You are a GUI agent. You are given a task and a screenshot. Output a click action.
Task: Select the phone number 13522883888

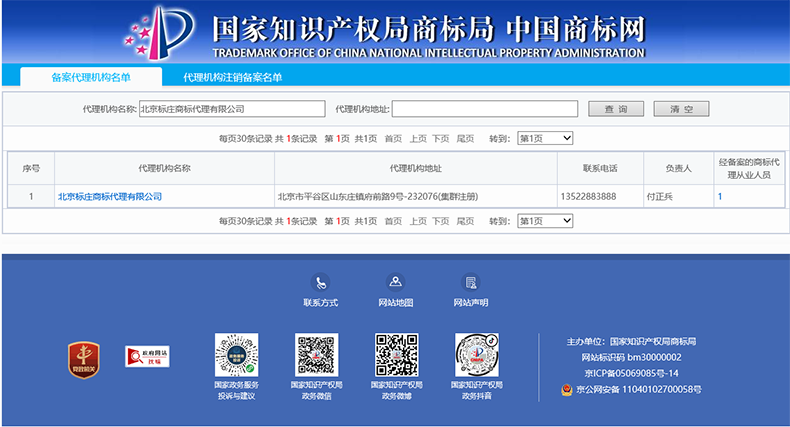588,196
